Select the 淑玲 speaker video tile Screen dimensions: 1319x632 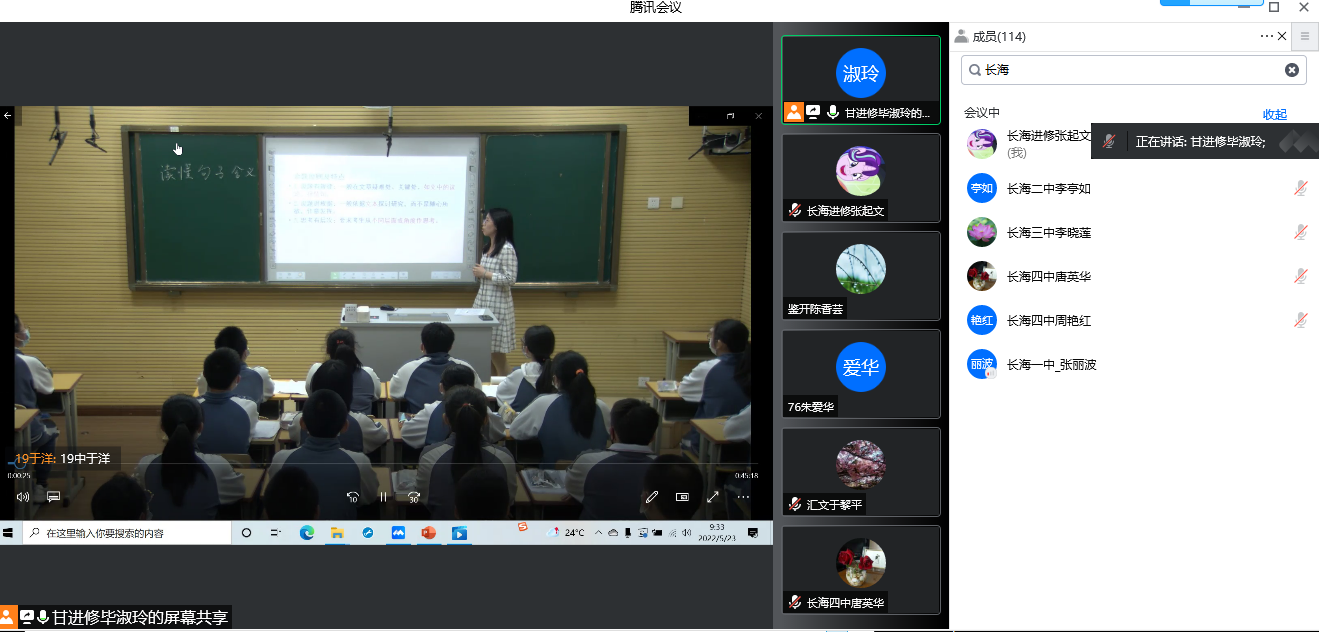click(861, 79)
